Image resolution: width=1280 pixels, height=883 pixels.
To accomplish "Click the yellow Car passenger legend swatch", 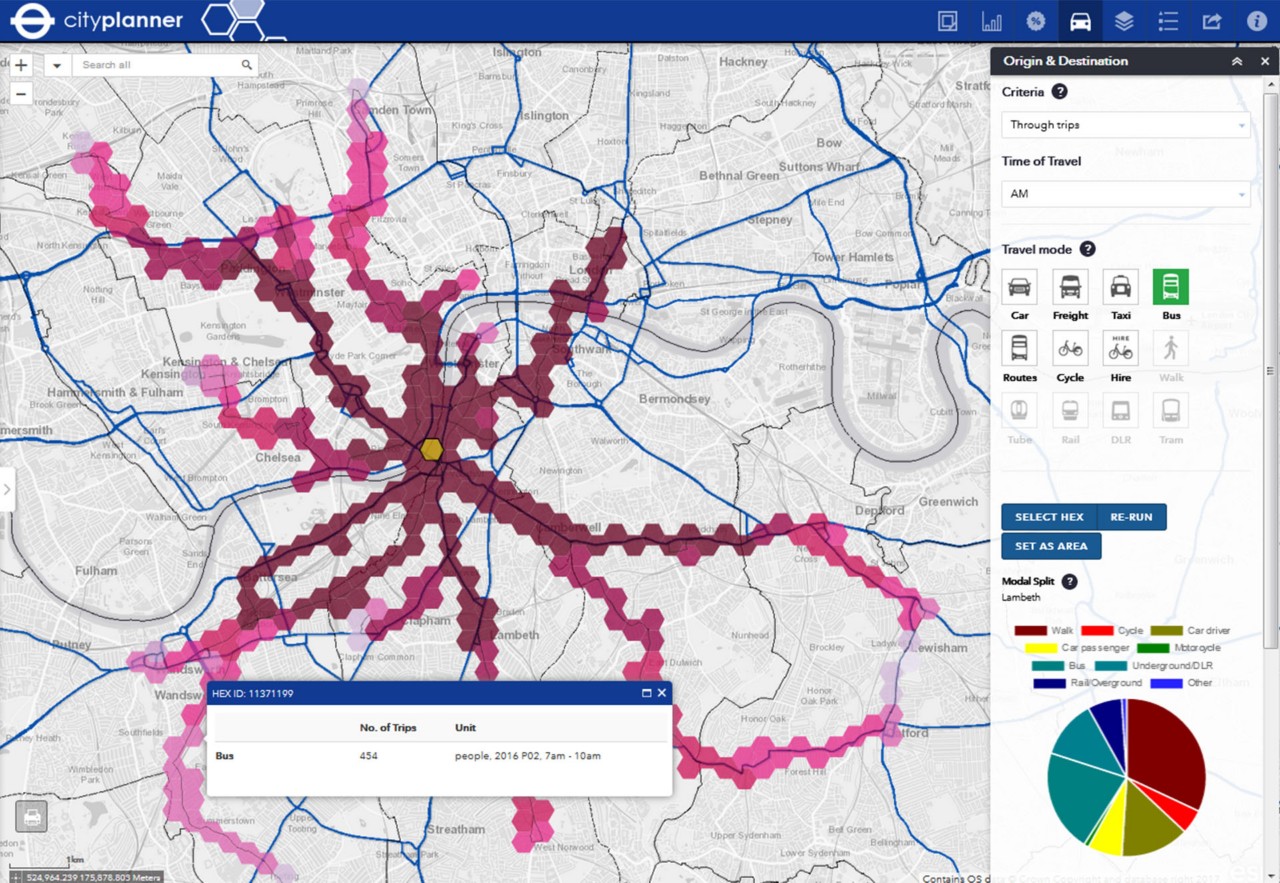I will (1041, 648).
